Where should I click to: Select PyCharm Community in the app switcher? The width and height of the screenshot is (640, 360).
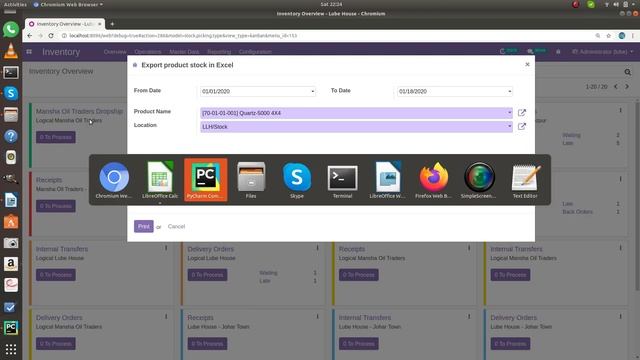[x=206, y=180]
